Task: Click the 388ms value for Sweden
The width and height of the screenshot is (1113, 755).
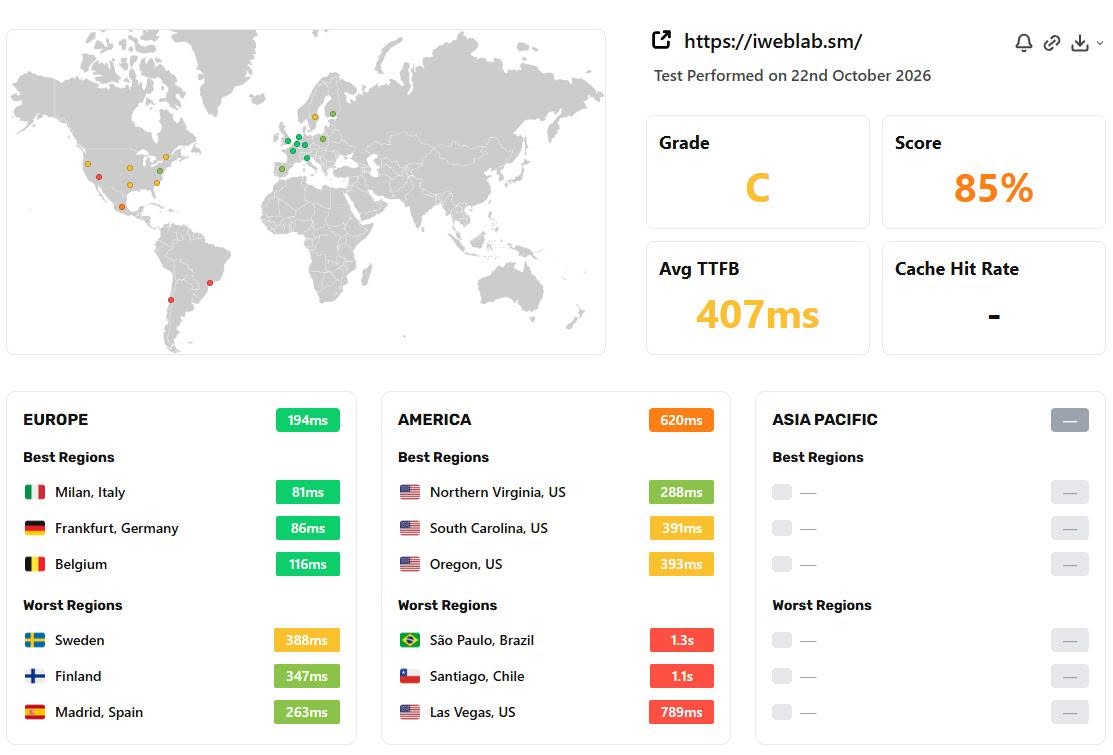Action: (307, 640)
